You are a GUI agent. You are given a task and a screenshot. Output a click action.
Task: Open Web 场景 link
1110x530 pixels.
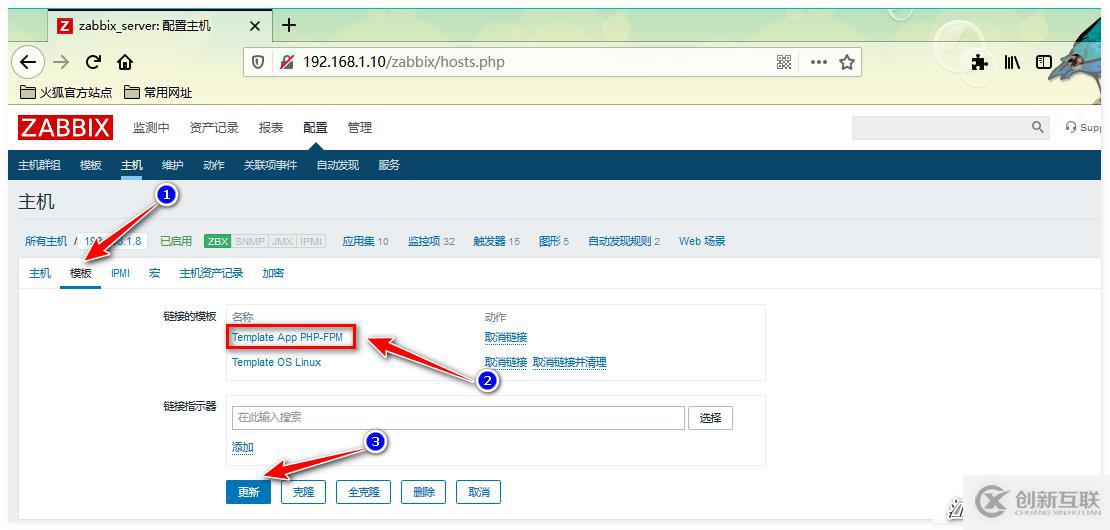[x=702, y=241]
